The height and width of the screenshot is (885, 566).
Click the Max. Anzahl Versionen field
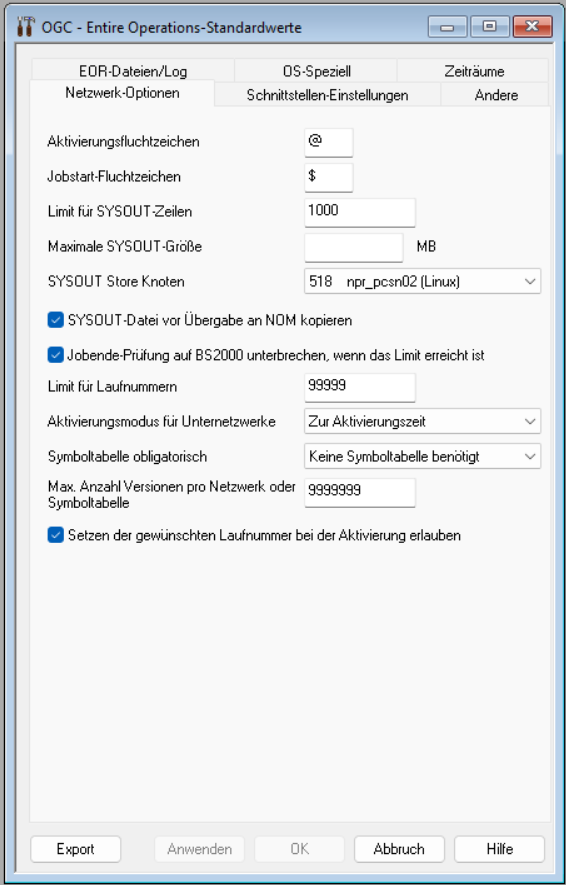(359, 492)
